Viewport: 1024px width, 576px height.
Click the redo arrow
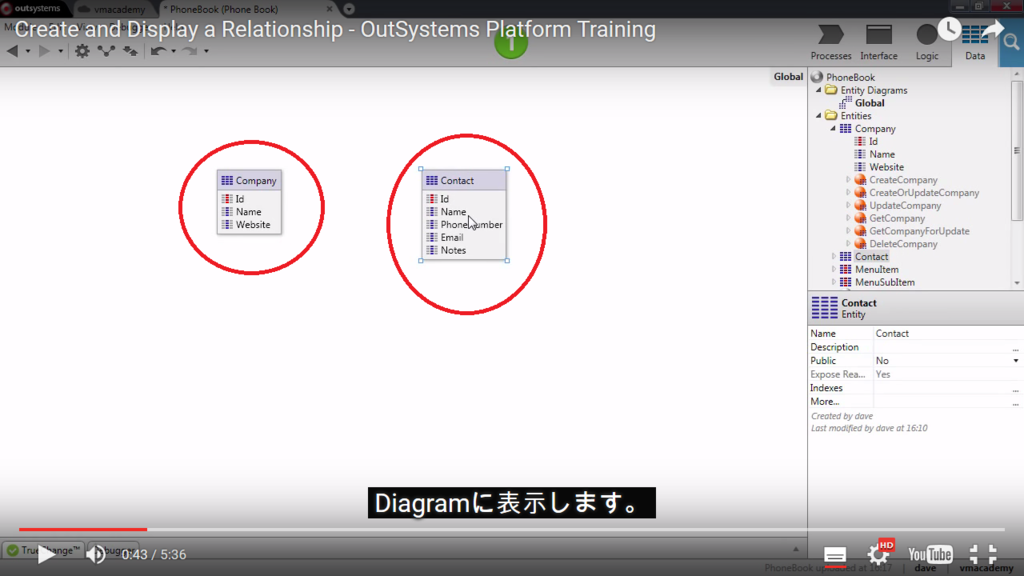(189, 51)
